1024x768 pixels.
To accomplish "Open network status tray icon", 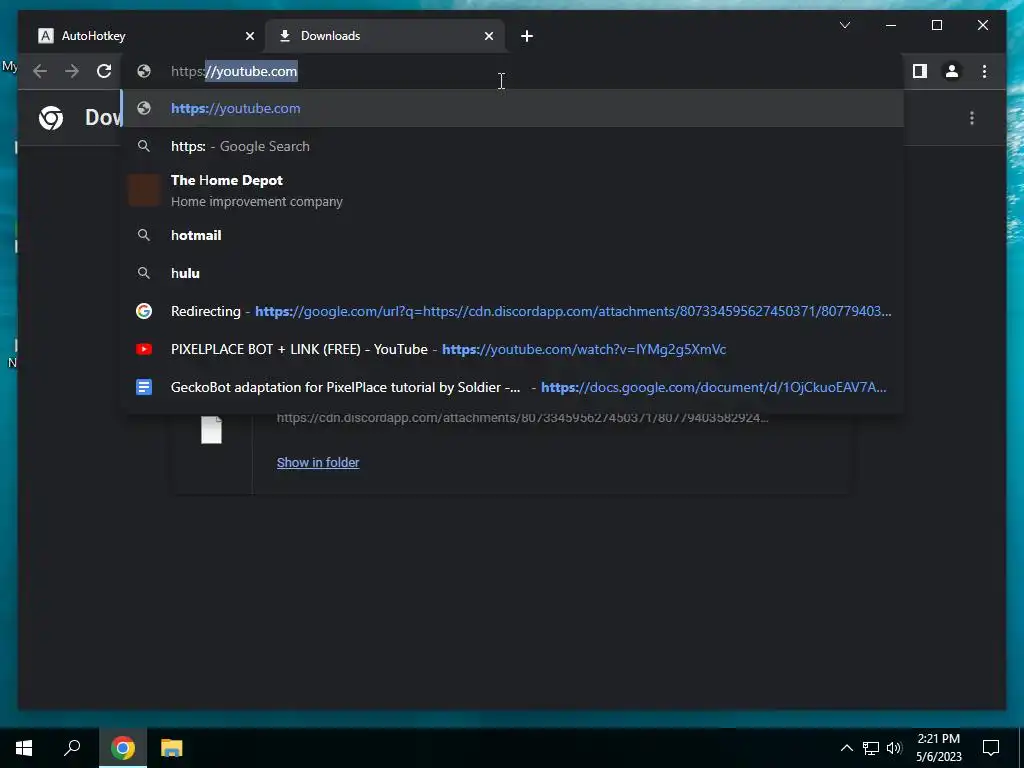I will 871,748.
